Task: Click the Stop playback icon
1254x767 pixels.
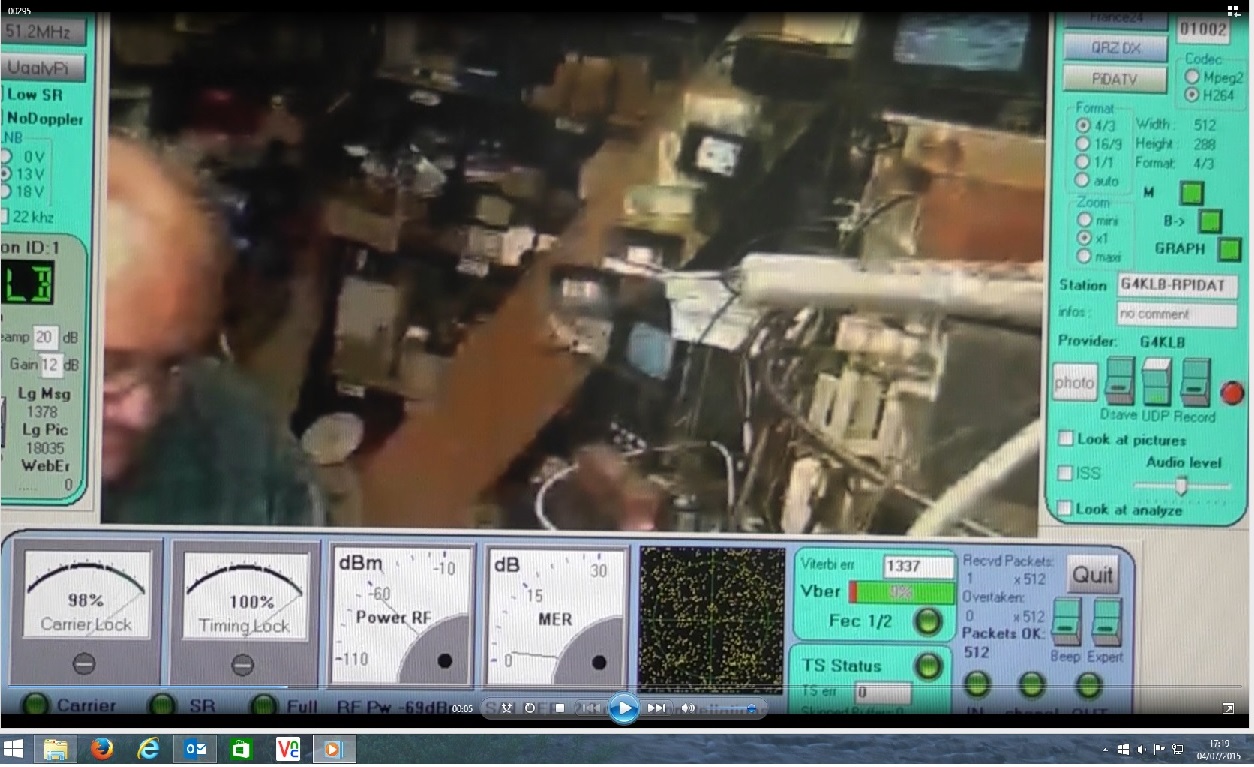Action: pyautogui.click(x=560, y=708)
